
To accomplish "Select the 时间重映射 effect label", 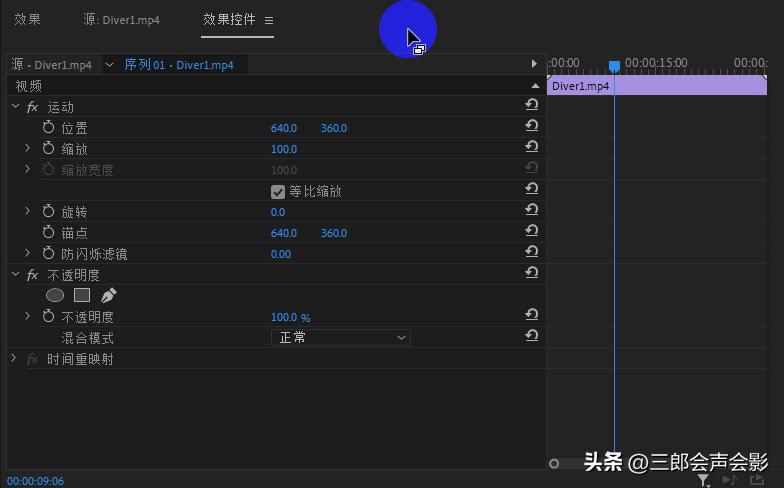I will (80, 360).
